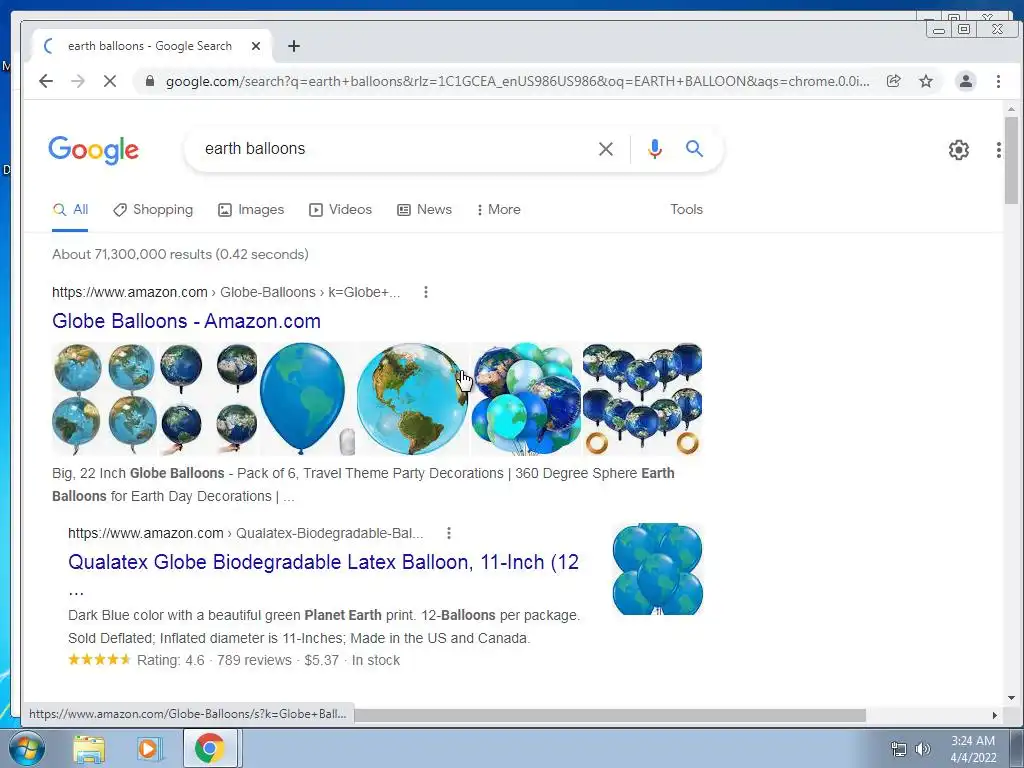Click the vertical scrollbar down arrow
Screen dimensions: 1024x768
(x=1011, y=697)
